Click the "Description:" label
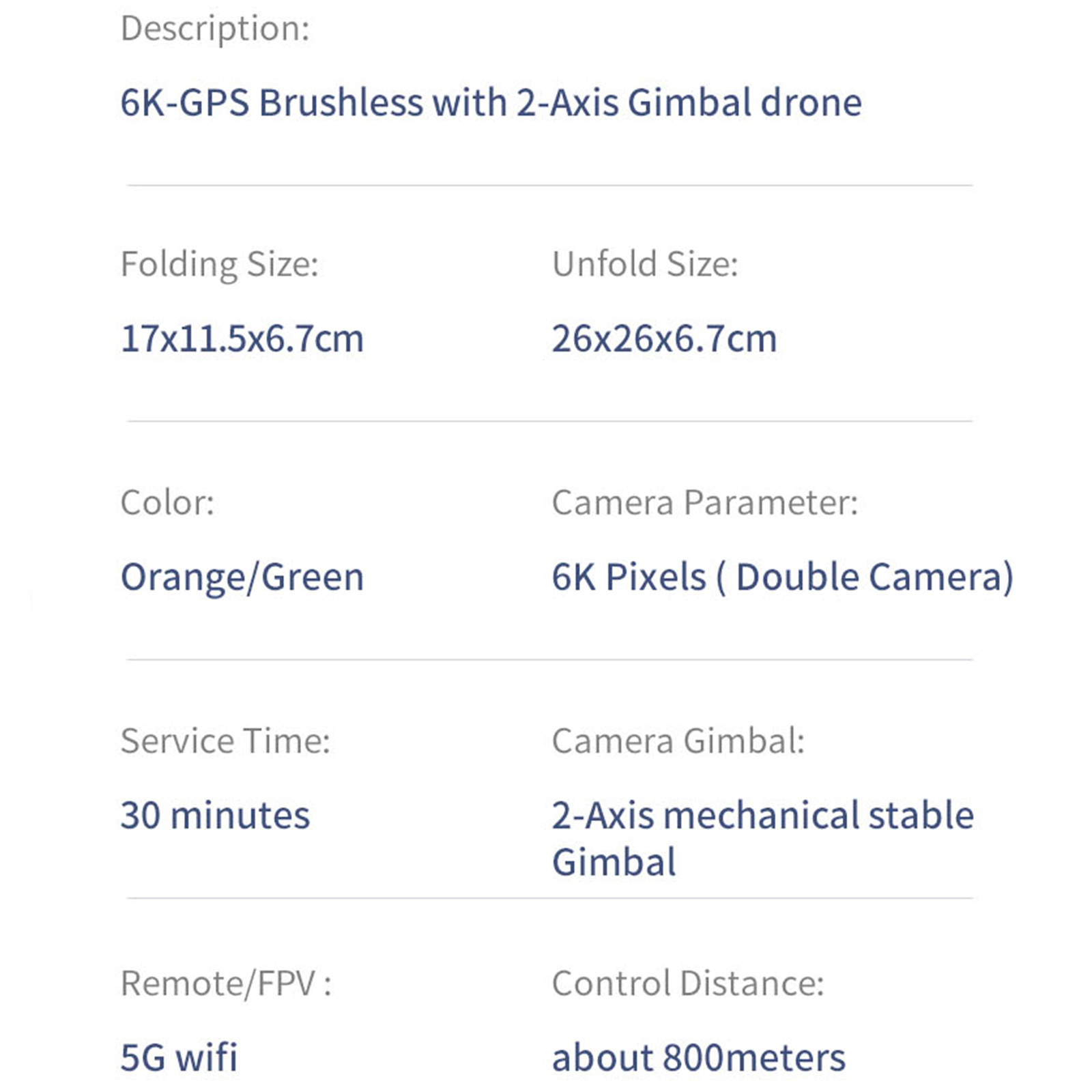The width and height of the screenshot is (1092, 1092). (215, 29)
